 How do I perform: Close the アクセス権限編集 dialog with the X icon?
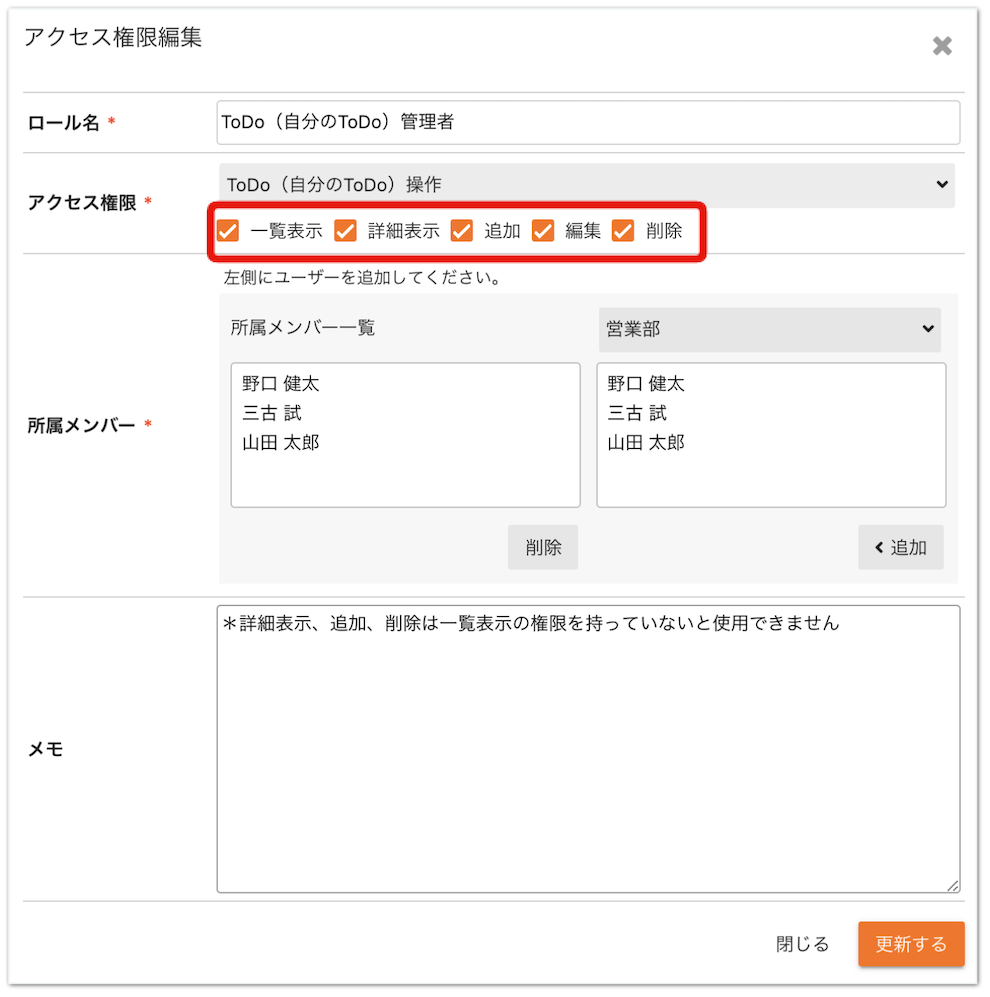tap(942, 46)
